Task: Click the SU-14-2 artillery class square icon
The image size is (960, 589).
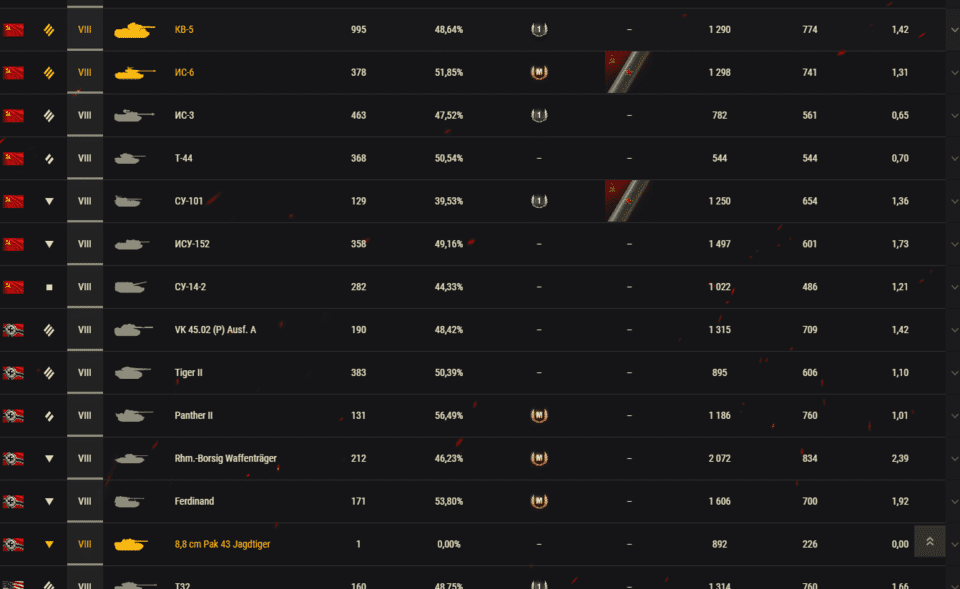Action: pos(49,287)
